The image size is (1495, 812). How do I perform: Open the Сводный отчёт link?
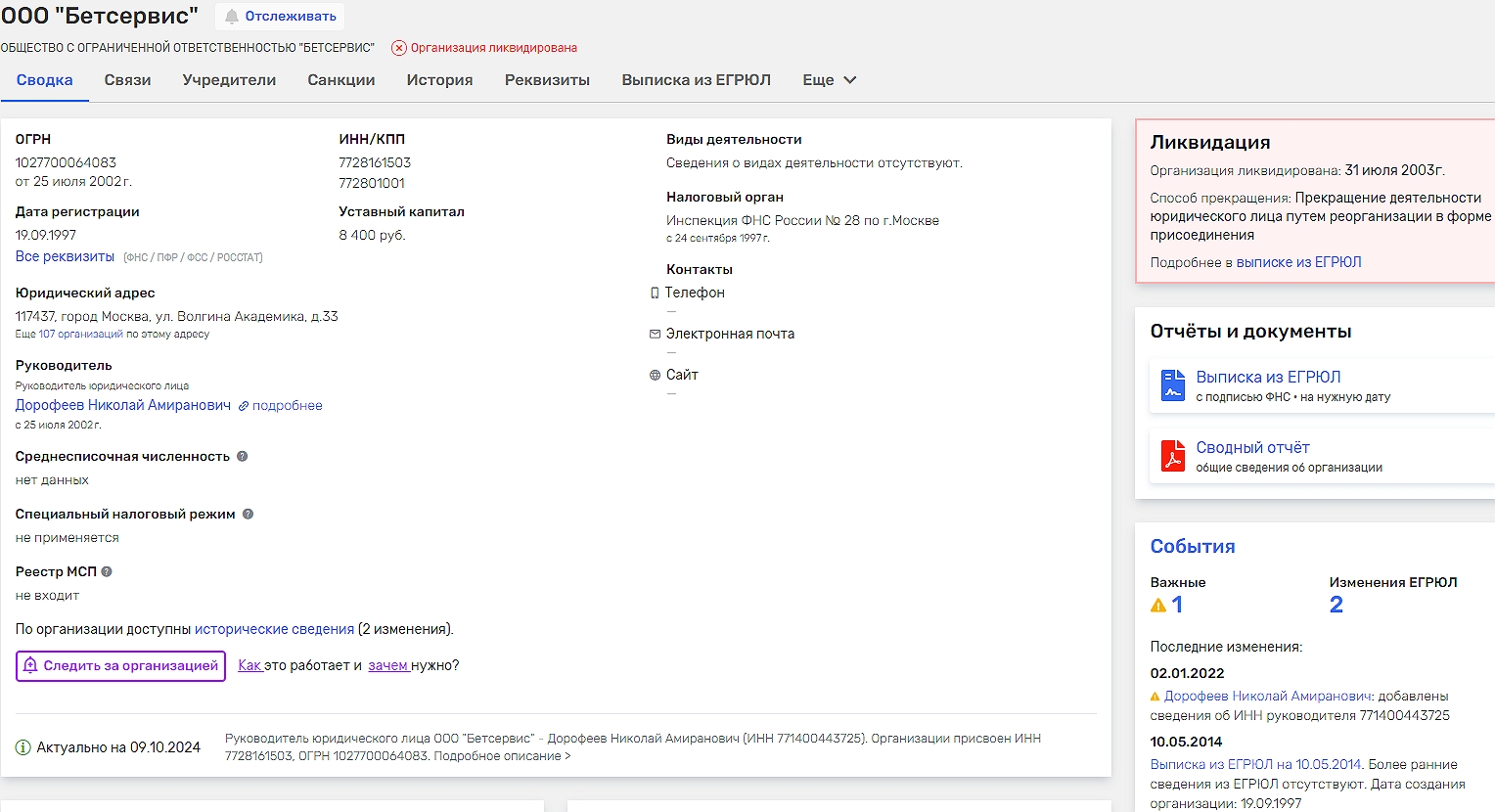(1252, 447)
